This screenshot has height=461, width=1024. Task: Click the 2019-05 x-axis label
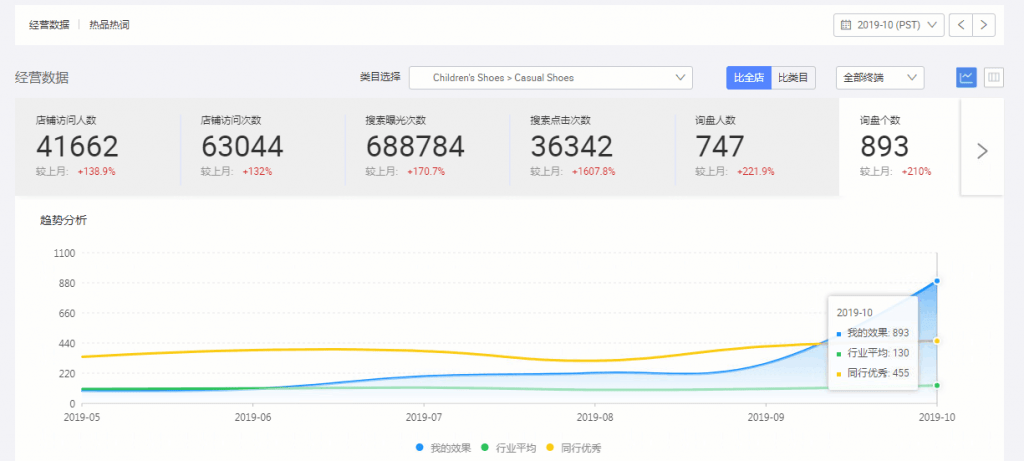click(82, 416)
